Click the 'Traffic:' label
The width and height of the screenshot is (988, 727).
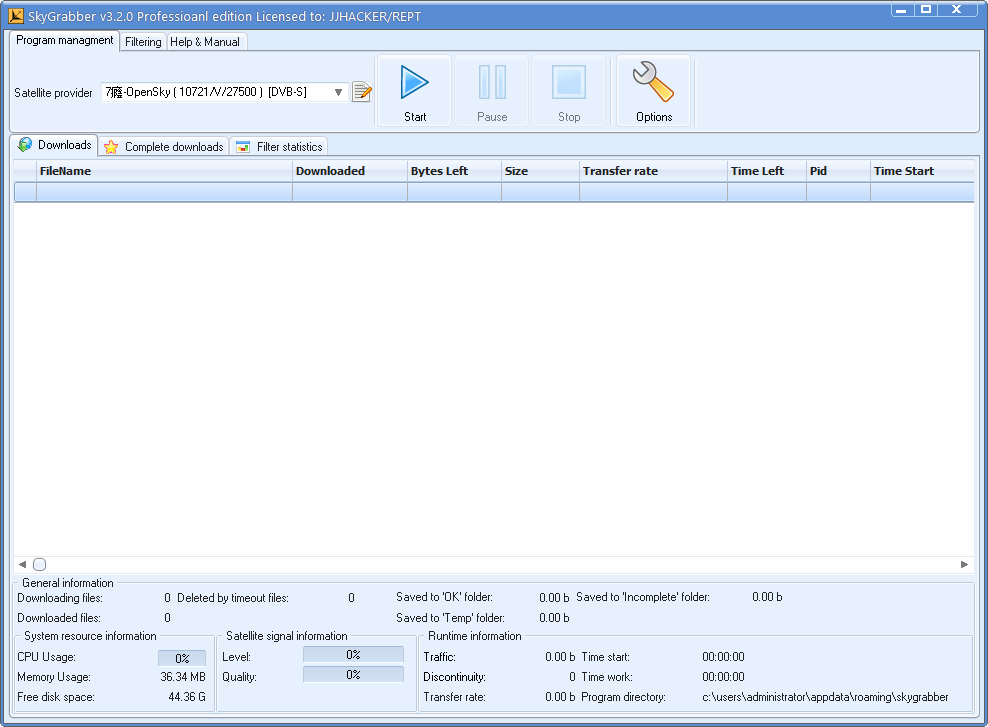[439, 656]
